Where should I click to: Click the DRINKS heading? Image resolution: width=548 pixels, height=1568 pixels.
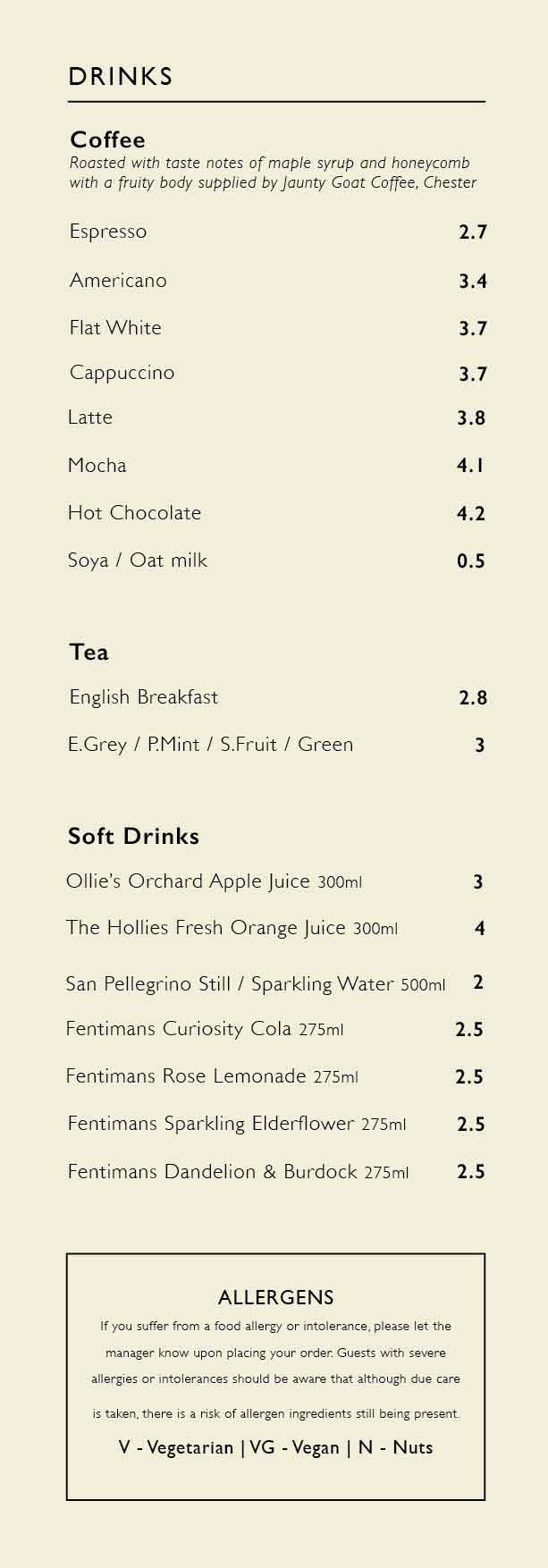[121, 77]
